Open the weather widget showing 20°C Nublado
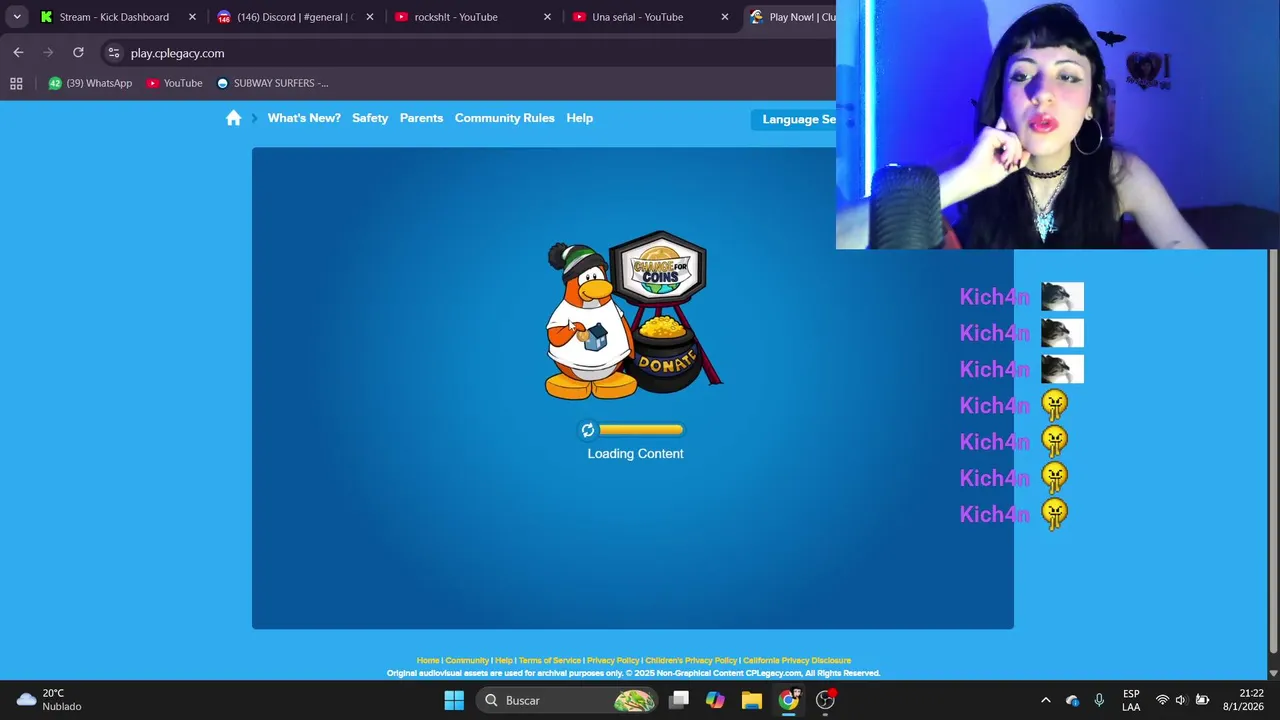 point(50,700)
